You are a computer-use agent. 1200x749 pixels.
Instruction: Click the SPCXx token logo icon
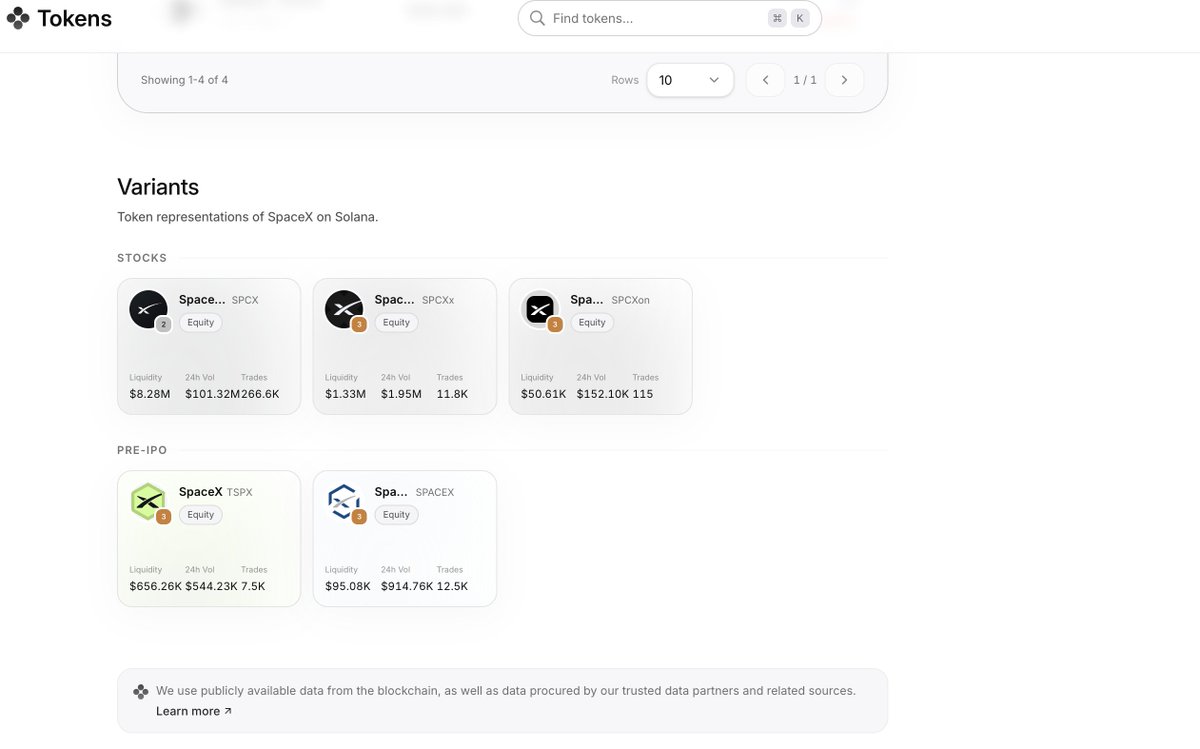[x=344, y=309]
